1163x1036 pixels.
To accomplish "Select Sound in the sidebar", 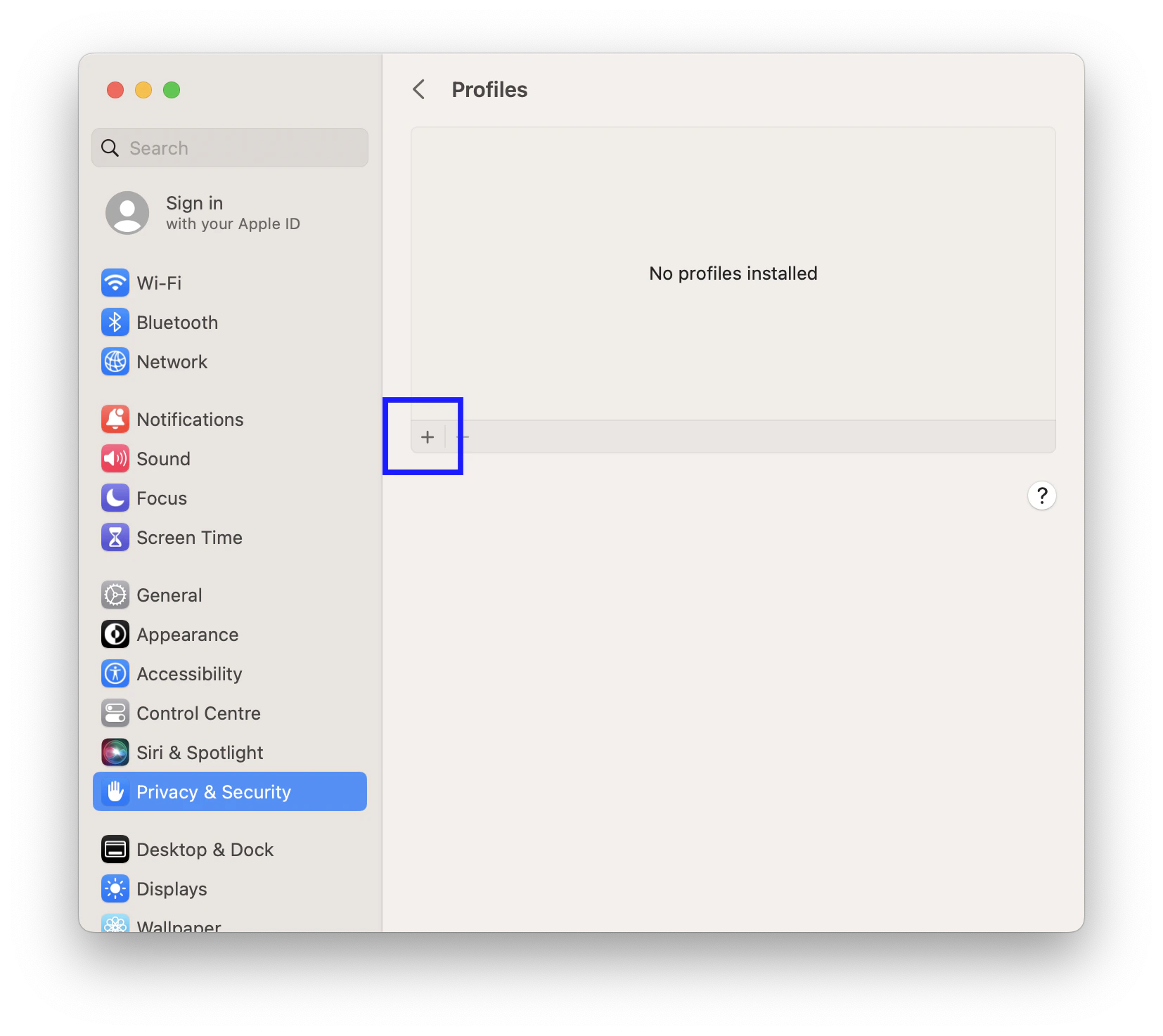I will 163,458.
